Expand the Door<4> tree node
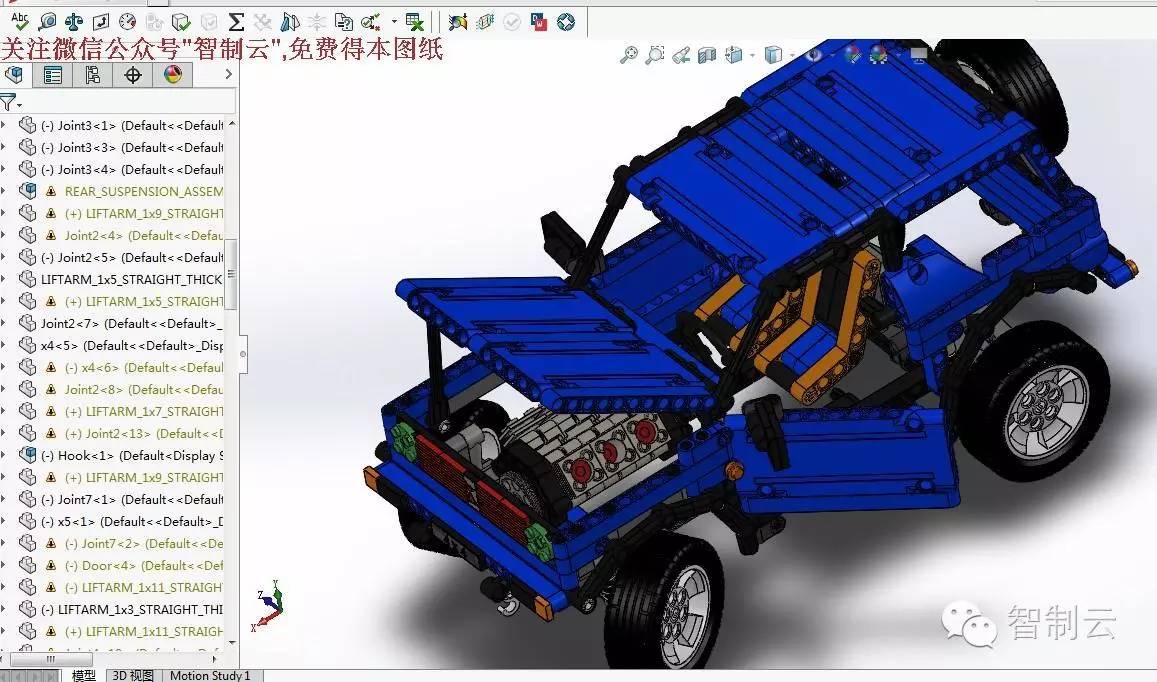Image resolution: width=1157 pixels, height=682 pixels. (x=4, y=565)
